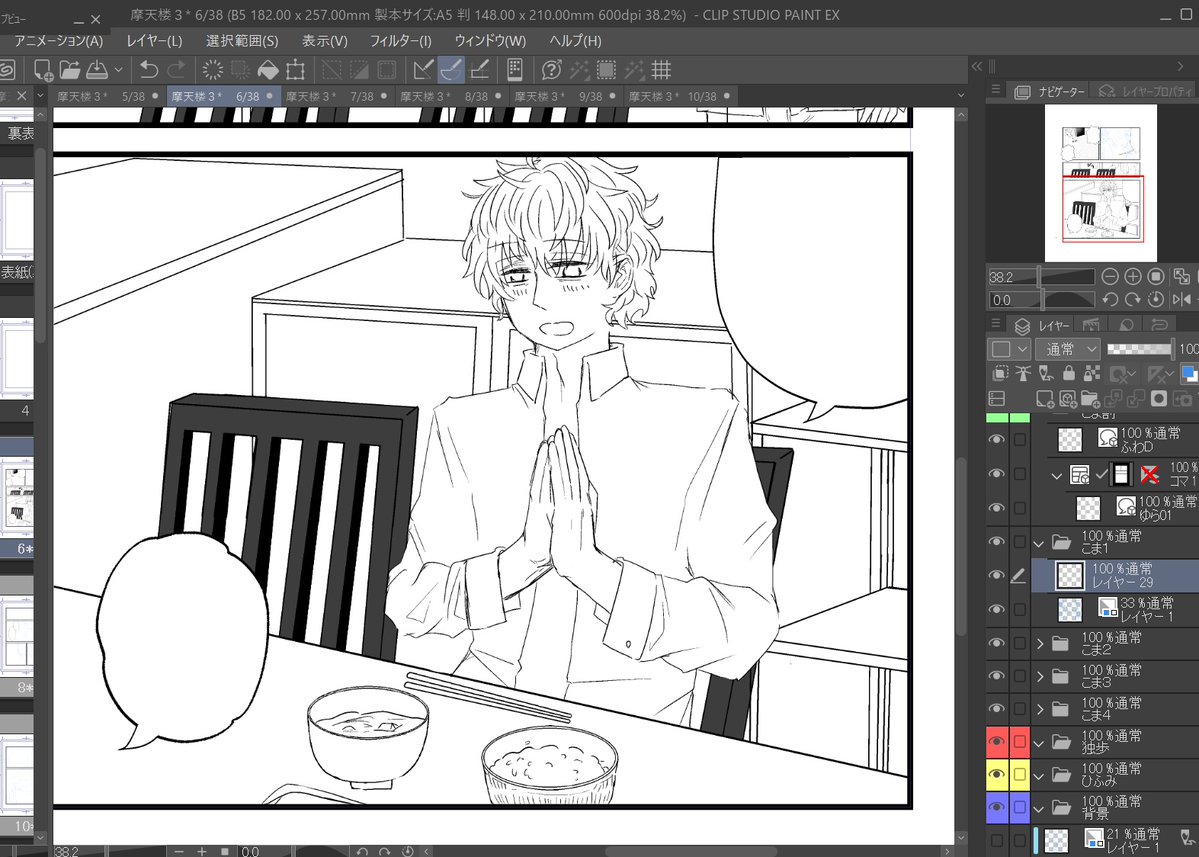The width and height of the screenshot is (1199, 857).
Task: Open the 選択範囲(S) menu
Action: pyautogui.click(x=242, y=41)
